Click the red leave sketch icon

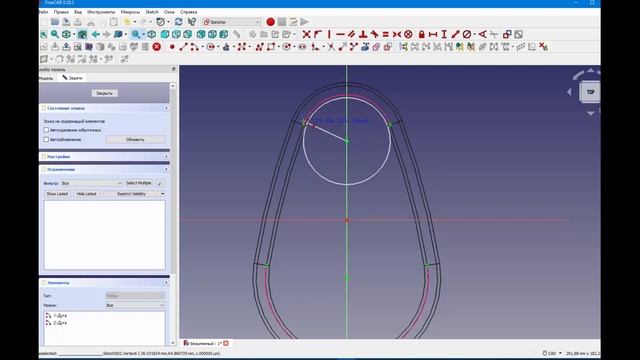(157, 47)
